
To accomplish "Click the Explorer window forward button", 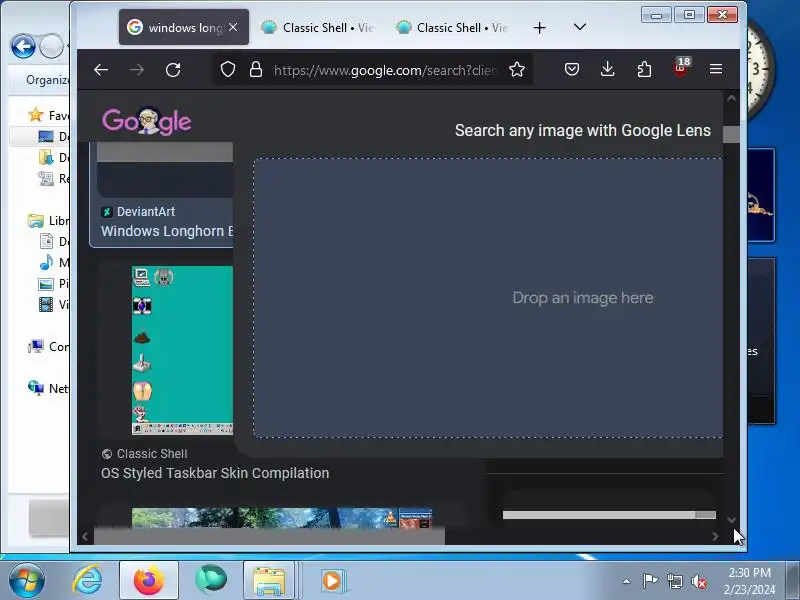I will (x=51, y=47).
